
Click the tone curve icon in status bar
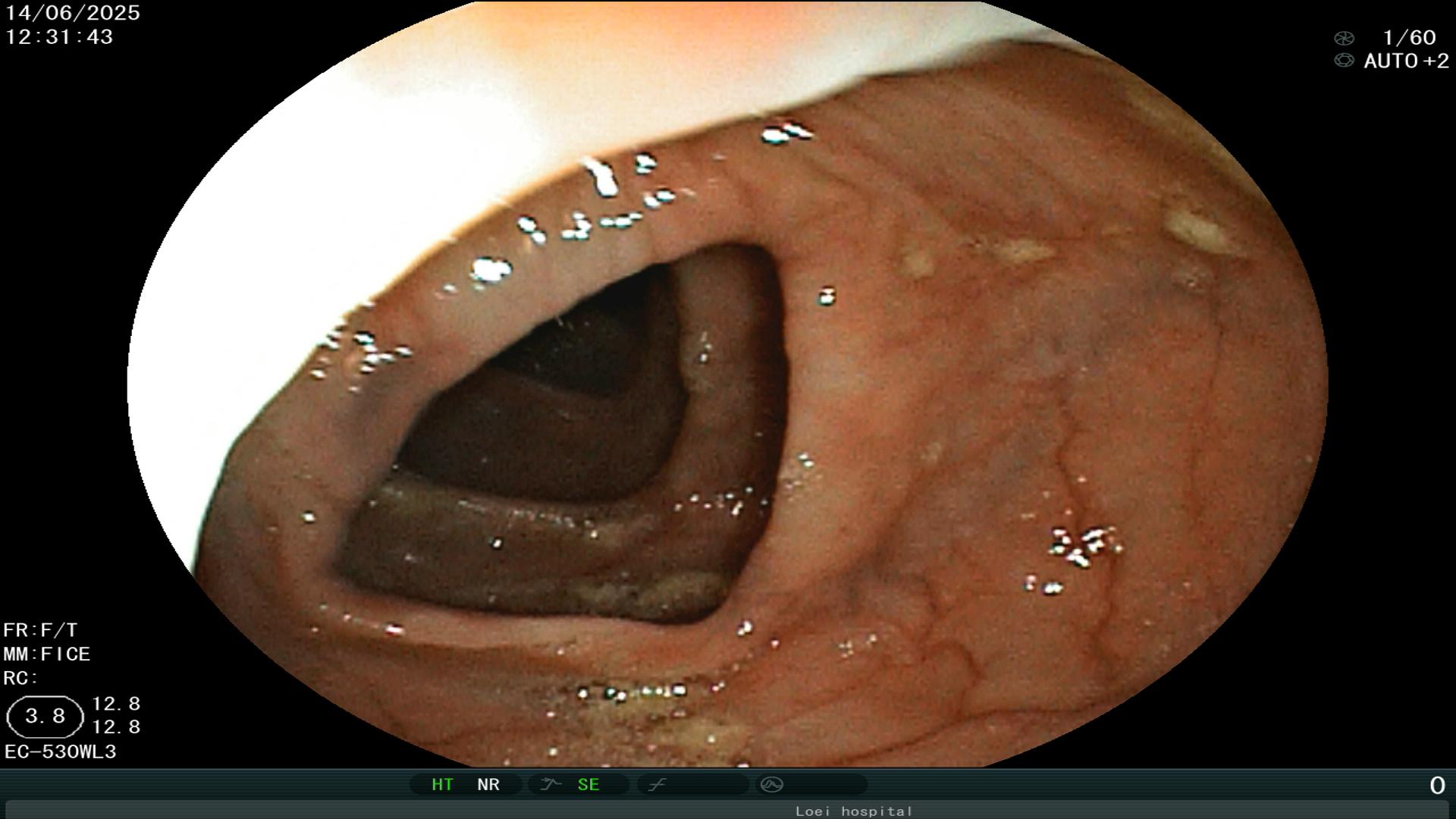[x=657, y=784]
